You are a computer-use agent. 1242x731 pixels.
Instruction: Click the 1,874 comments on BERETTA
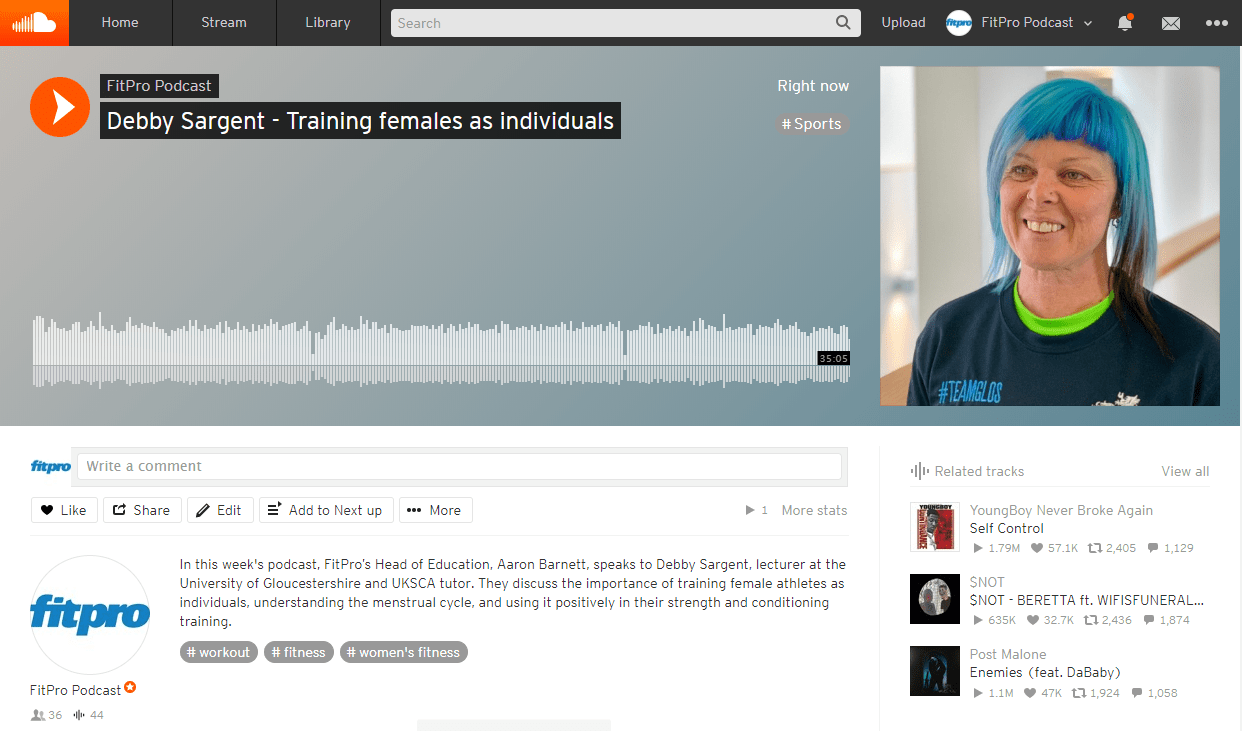[1166, 620]
